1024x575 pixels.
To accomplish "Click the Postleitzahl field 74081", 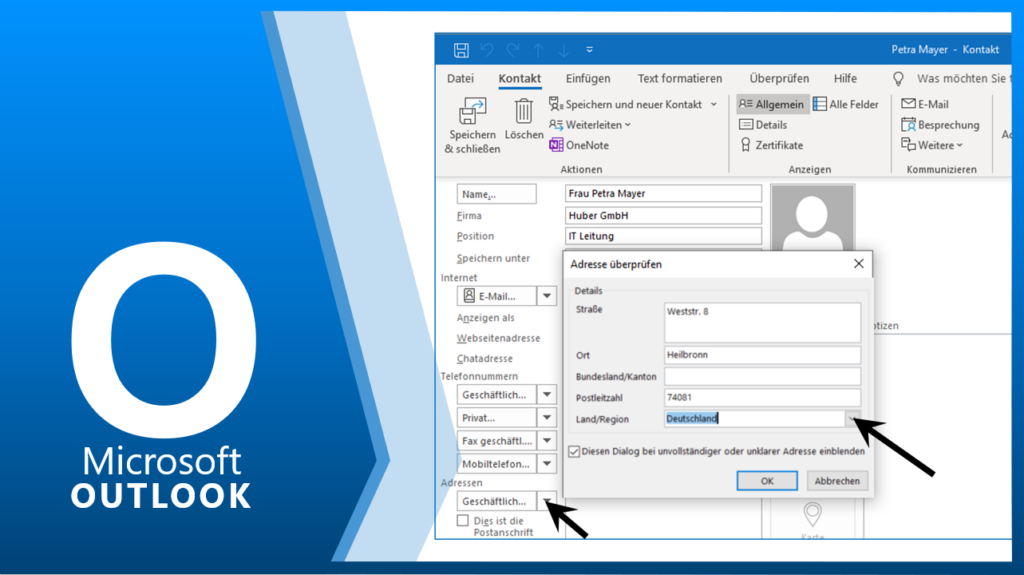I will click(x=762, y=397).
